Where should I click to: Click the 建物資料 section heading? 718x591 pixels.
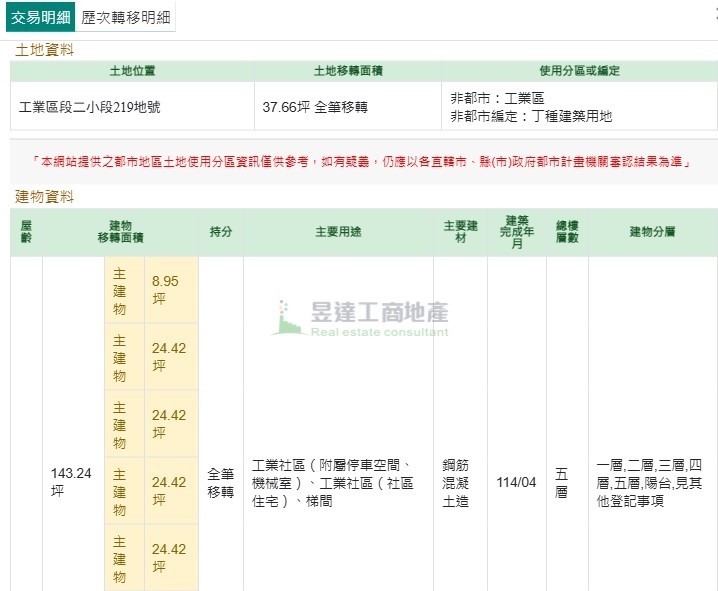[44, 196]
